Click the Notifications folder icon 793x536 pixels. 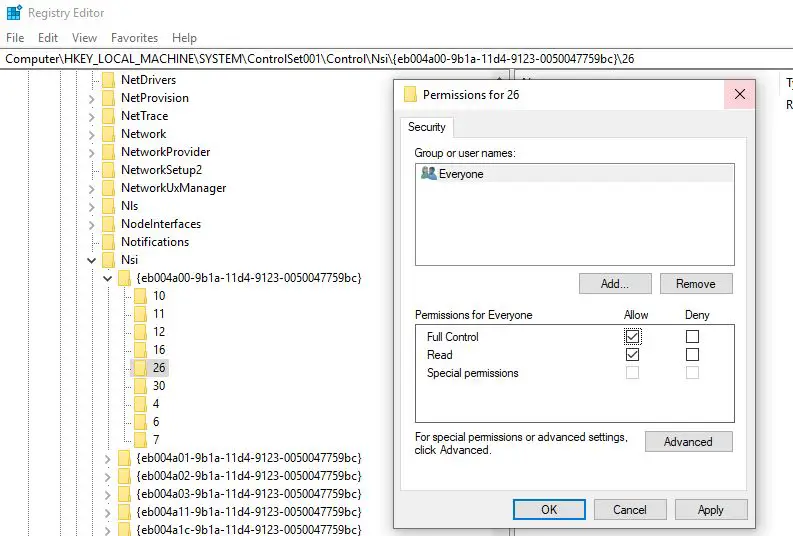click(109, 242)
